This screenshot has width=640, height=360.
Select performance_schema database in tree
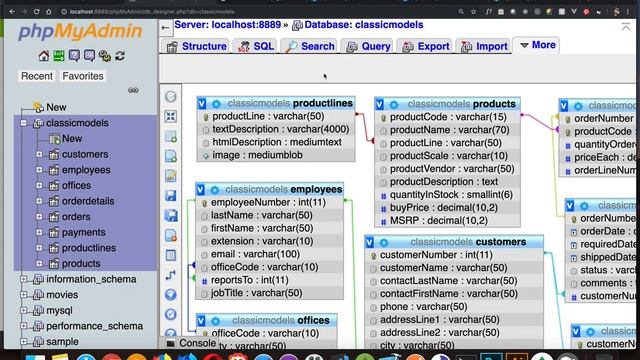coord(94,326)
